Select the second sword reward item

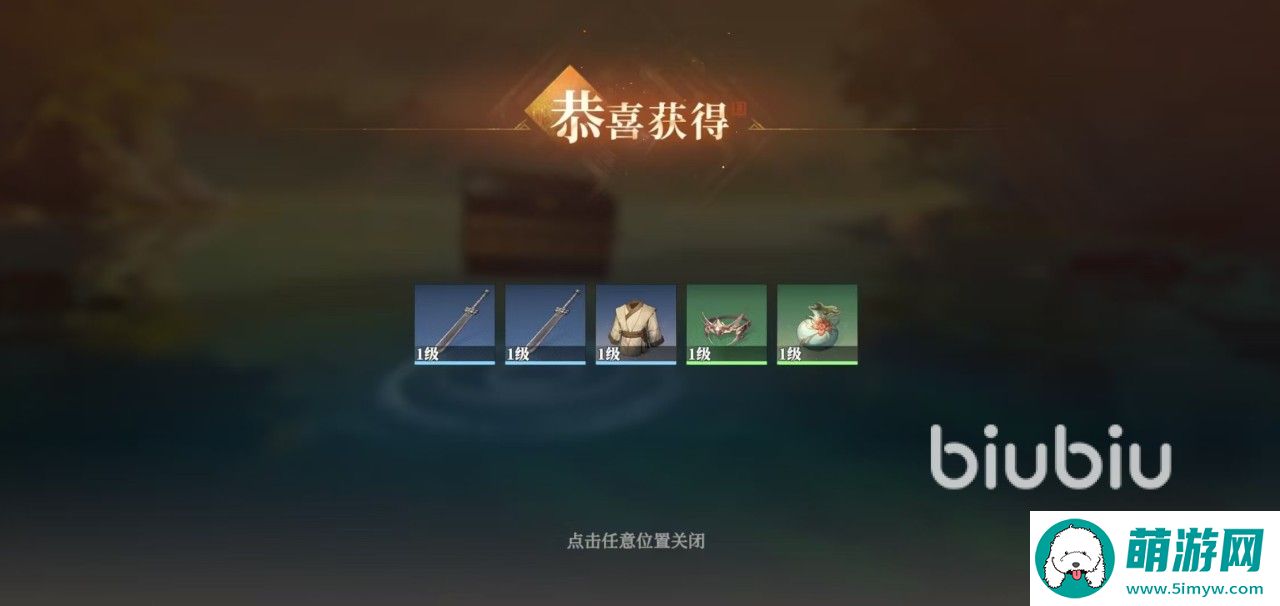point(545,324)
